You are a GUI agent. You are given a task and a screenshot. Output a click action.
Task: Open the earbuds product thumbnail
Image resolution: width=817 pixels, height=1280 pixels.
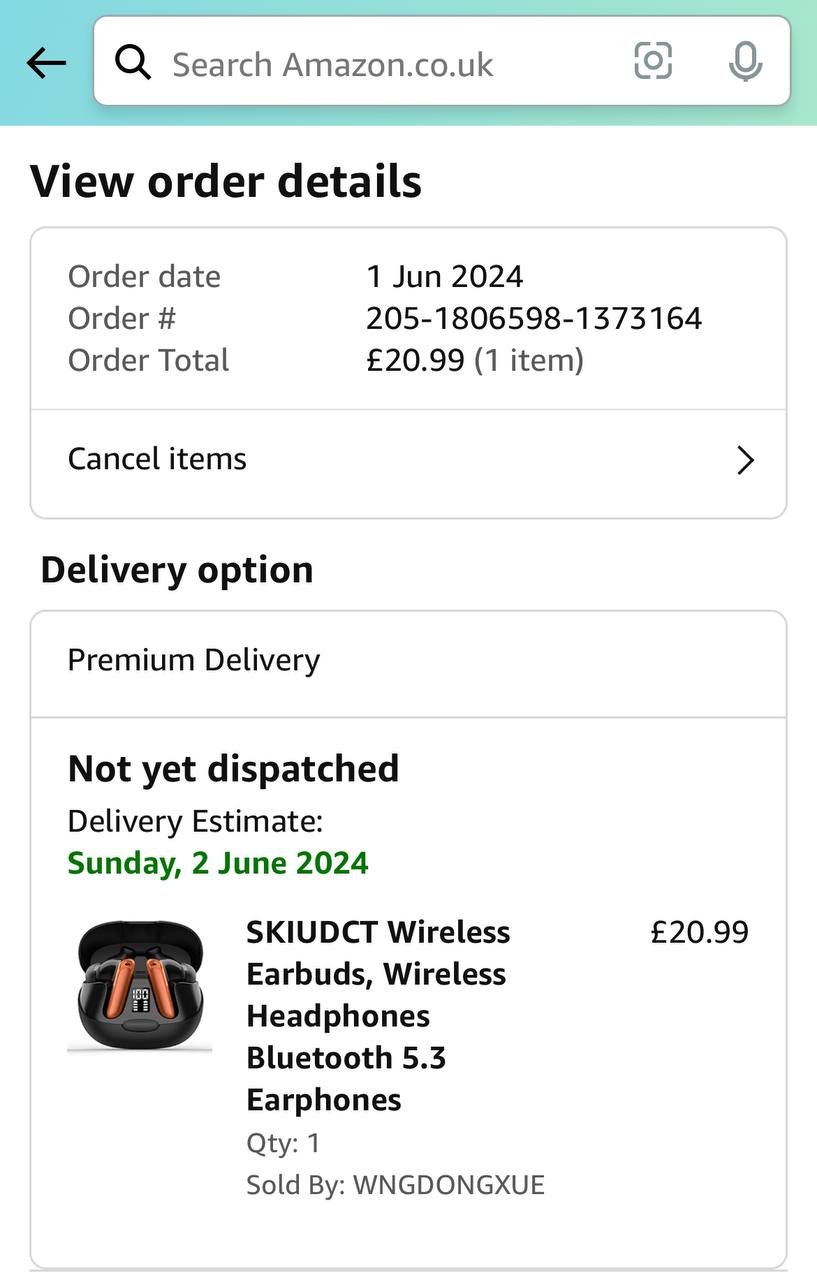tap(139, 987)
